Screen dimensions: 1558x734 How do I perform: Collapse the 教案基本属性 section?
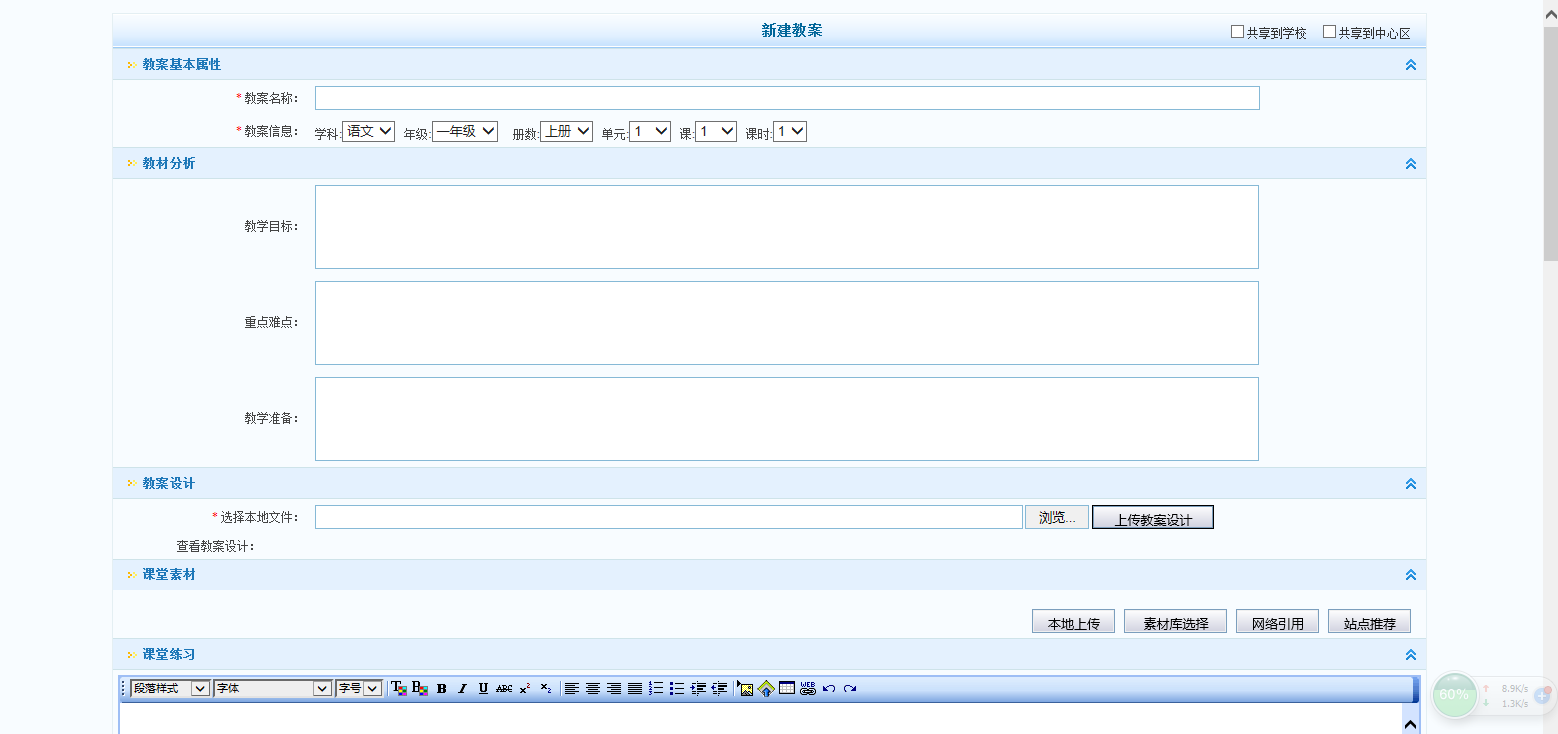[x=1411, y=65]
